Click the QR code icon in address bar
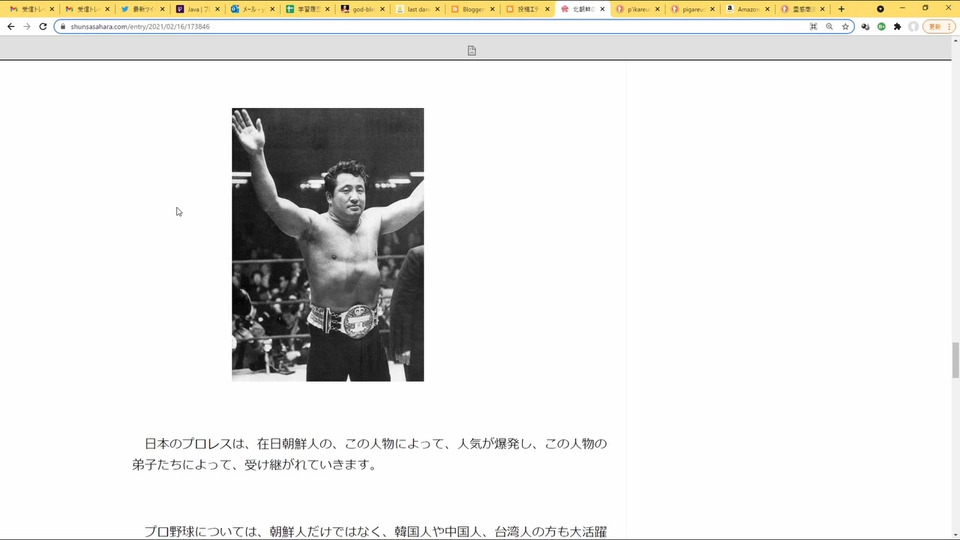 click(813, 26)
